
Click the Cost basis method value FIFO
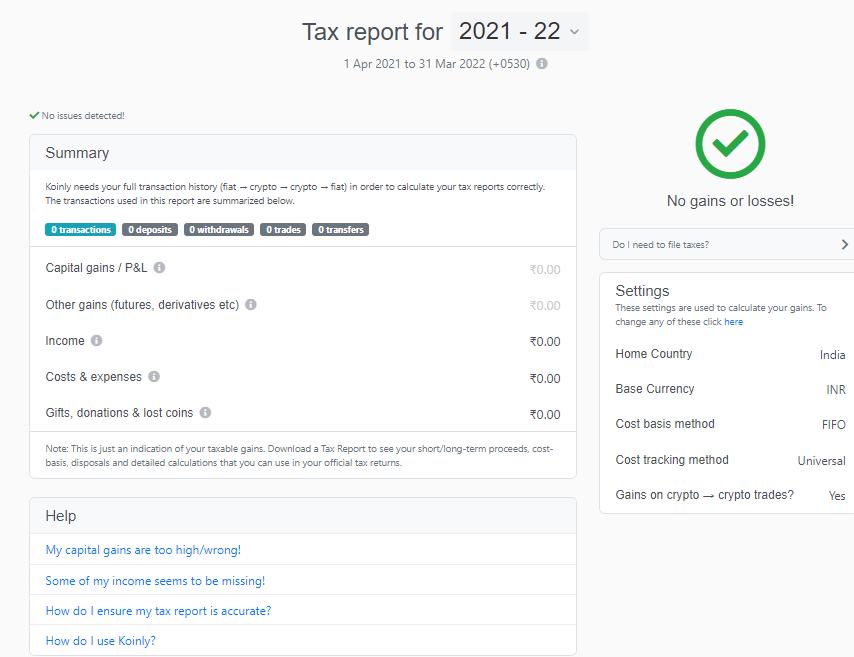(x=833, y=425)
